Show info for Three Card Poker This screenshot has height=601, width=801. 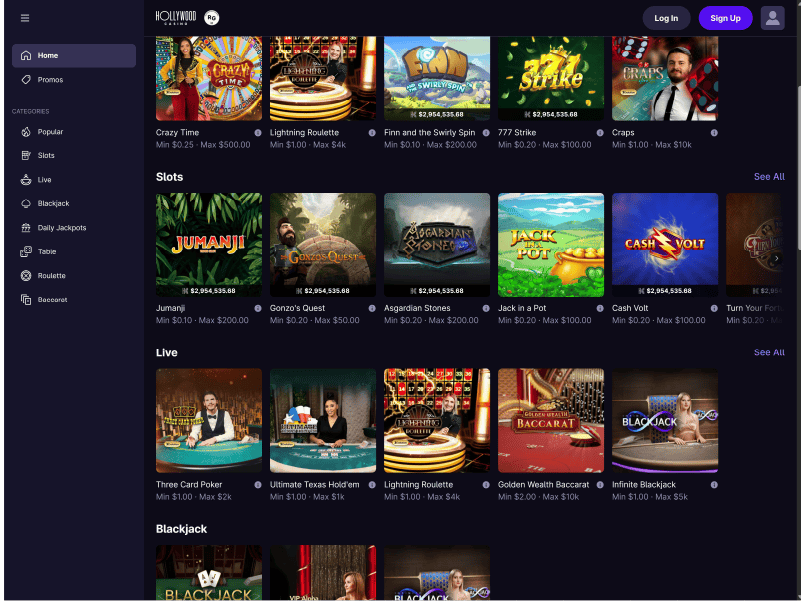[x=258, y=484]
